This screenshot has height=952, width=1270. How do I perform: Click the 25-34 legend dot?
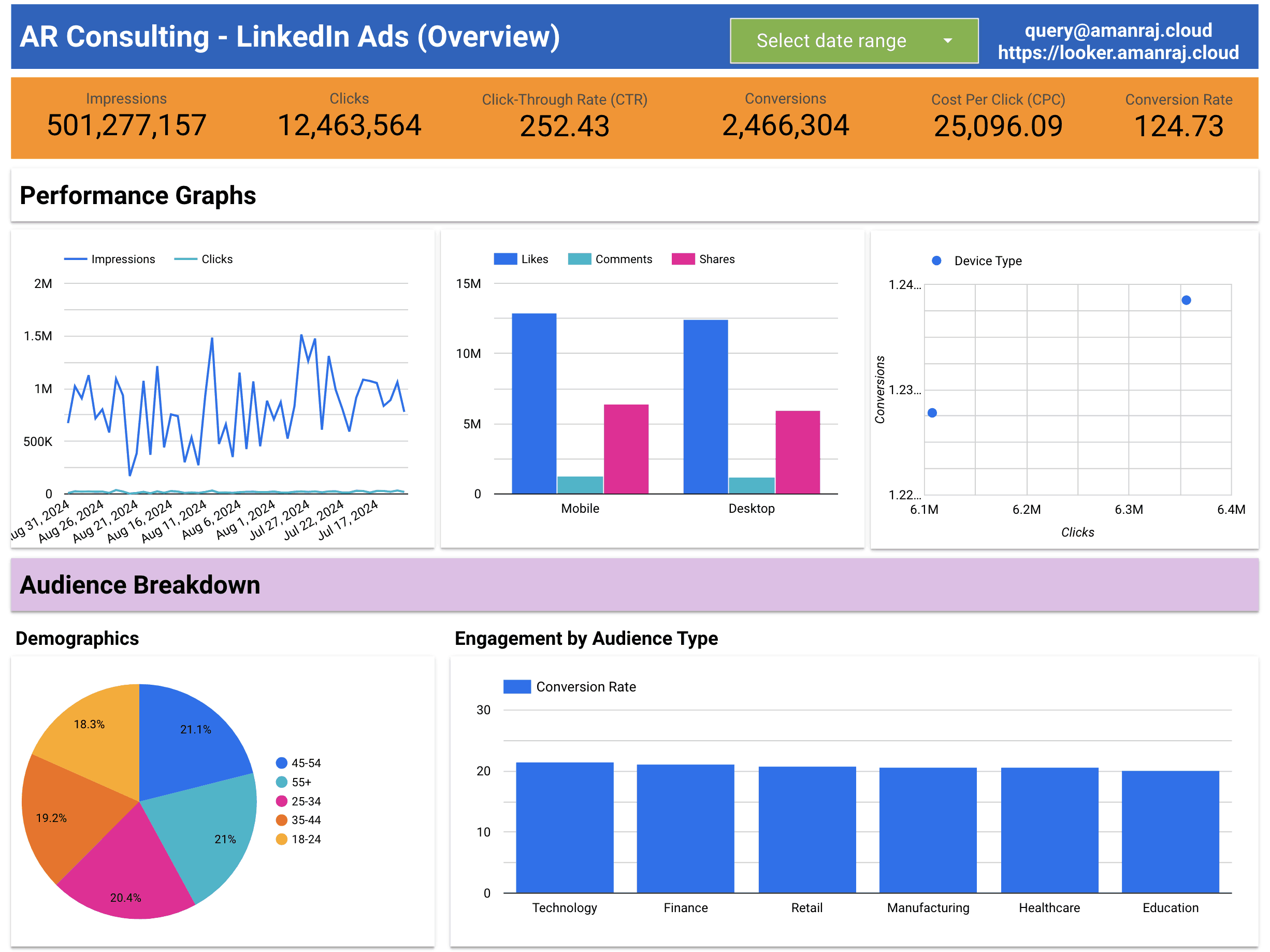(281, 800)
